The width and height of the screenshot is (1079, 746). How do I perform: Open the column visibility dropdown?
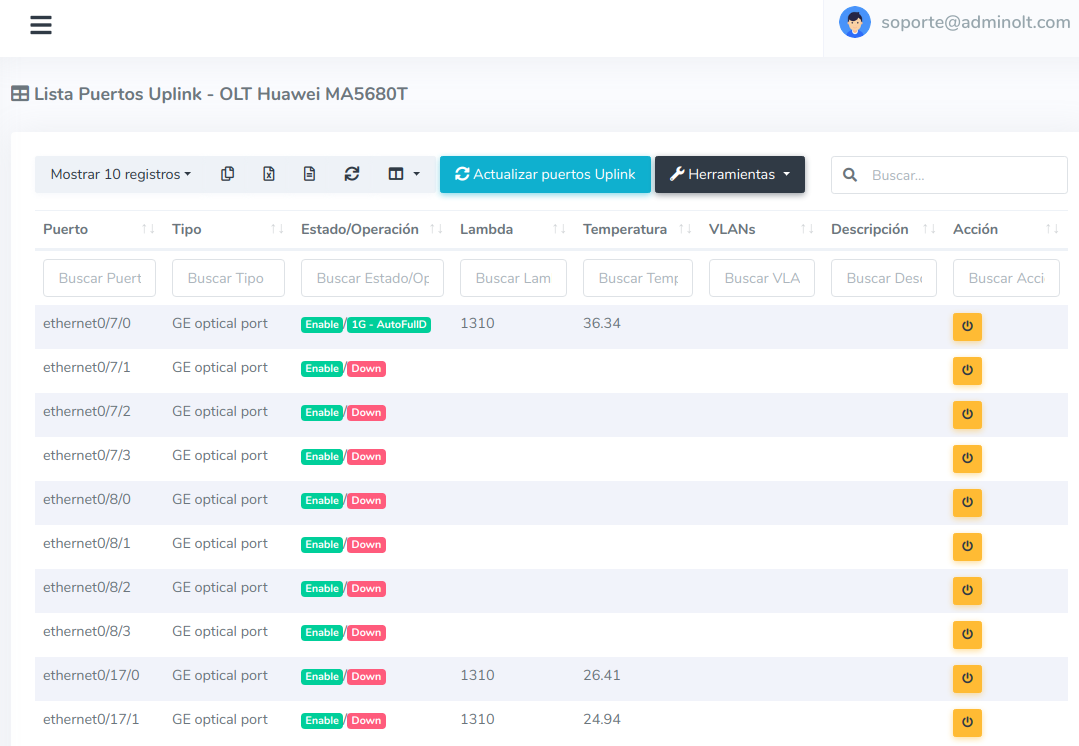tap(403, 174)
